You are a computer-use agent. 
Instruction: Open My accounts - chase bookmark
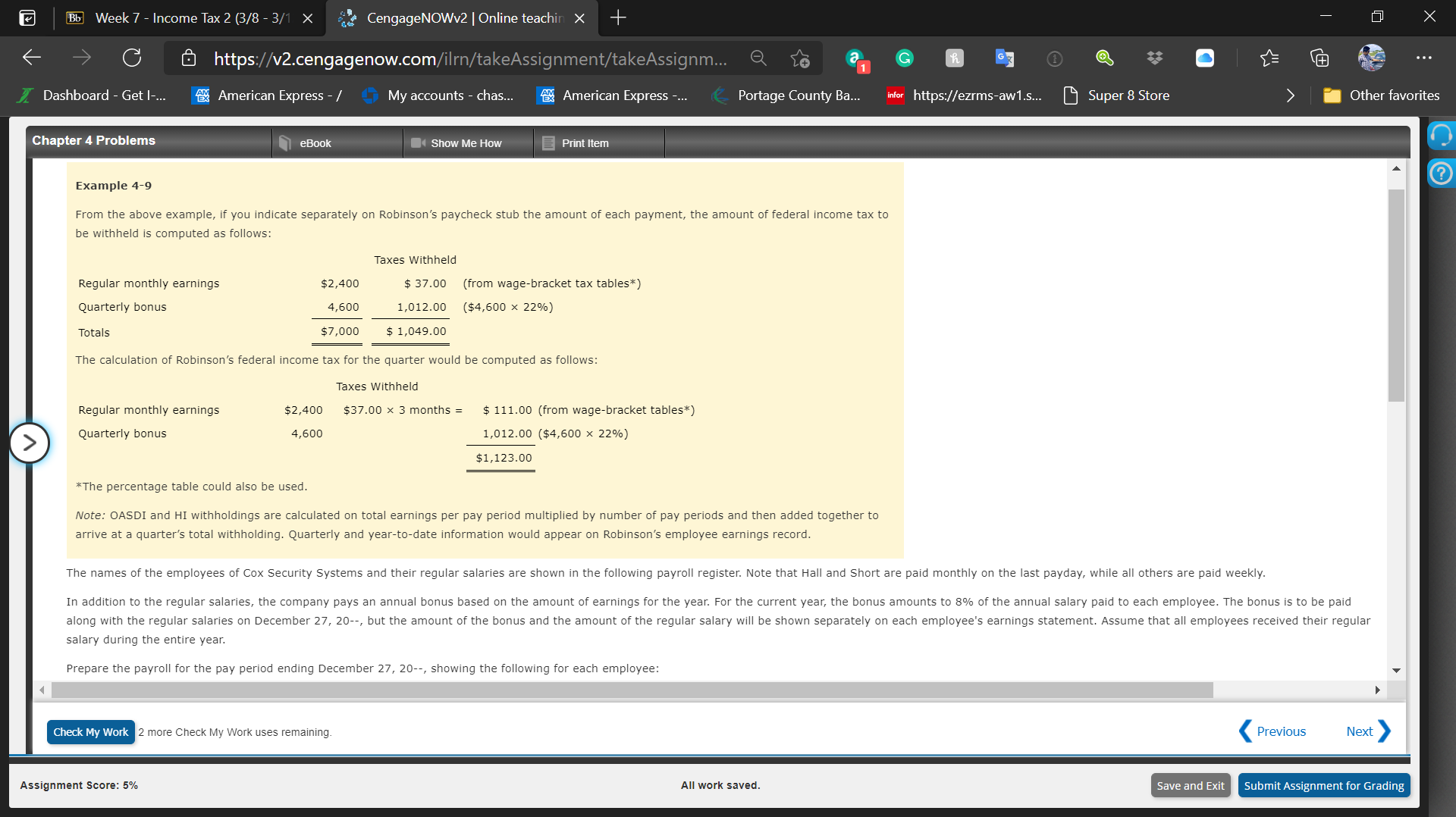coord(438,95)
